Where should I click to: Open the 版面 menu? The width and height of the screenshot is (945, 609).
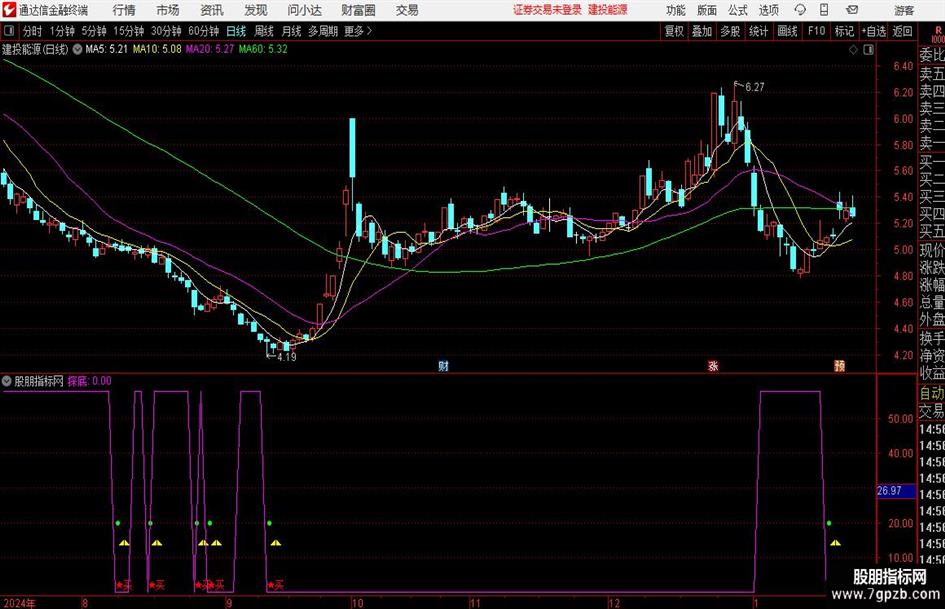click(706, 10)
